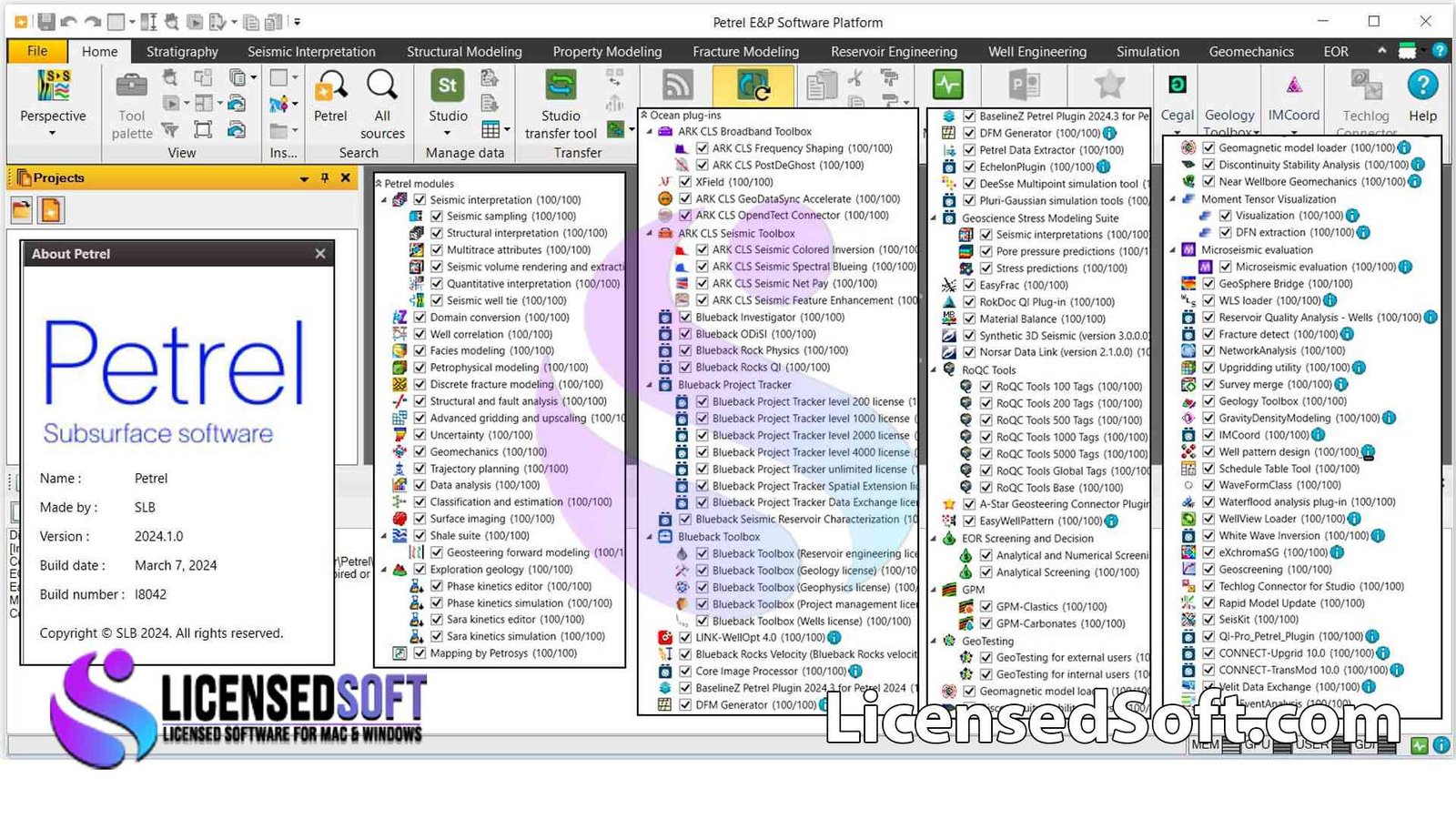Launch the Studio transfer tool
Screen dimensions: 1456x819
[x=561, y=105]
